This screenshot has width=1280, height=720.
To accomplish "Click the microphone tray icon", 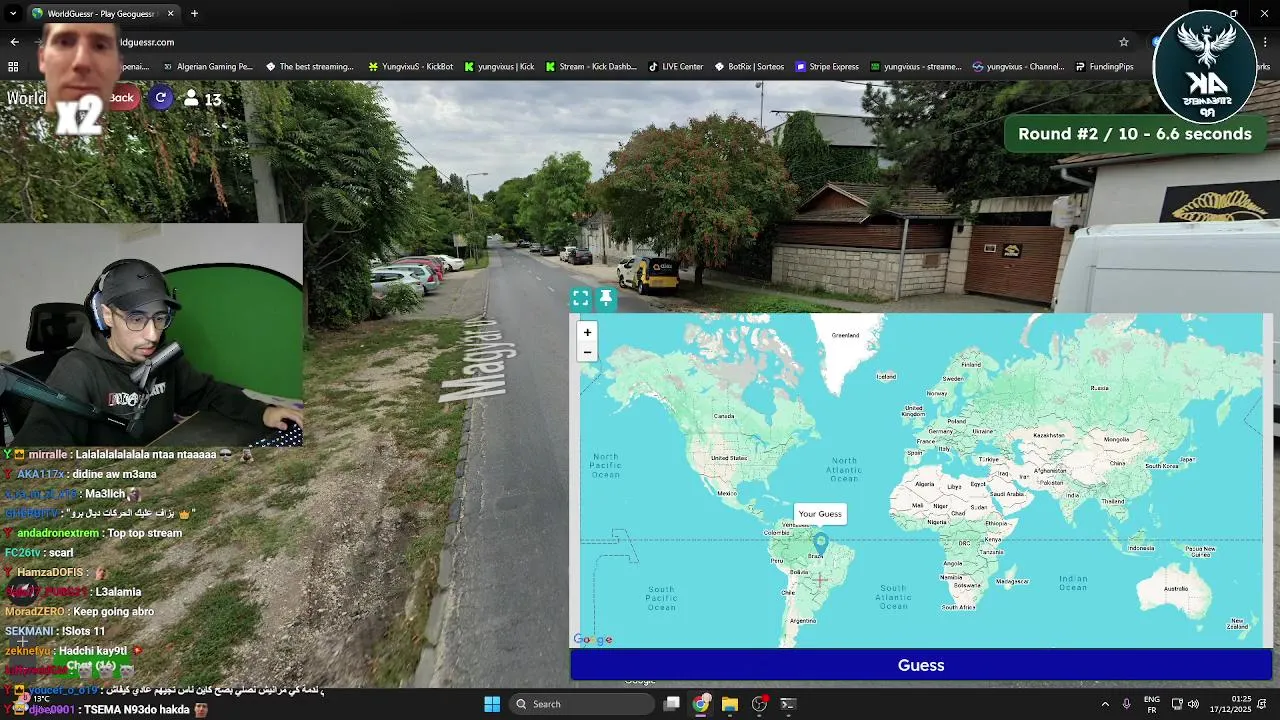I will point(1127,704).
